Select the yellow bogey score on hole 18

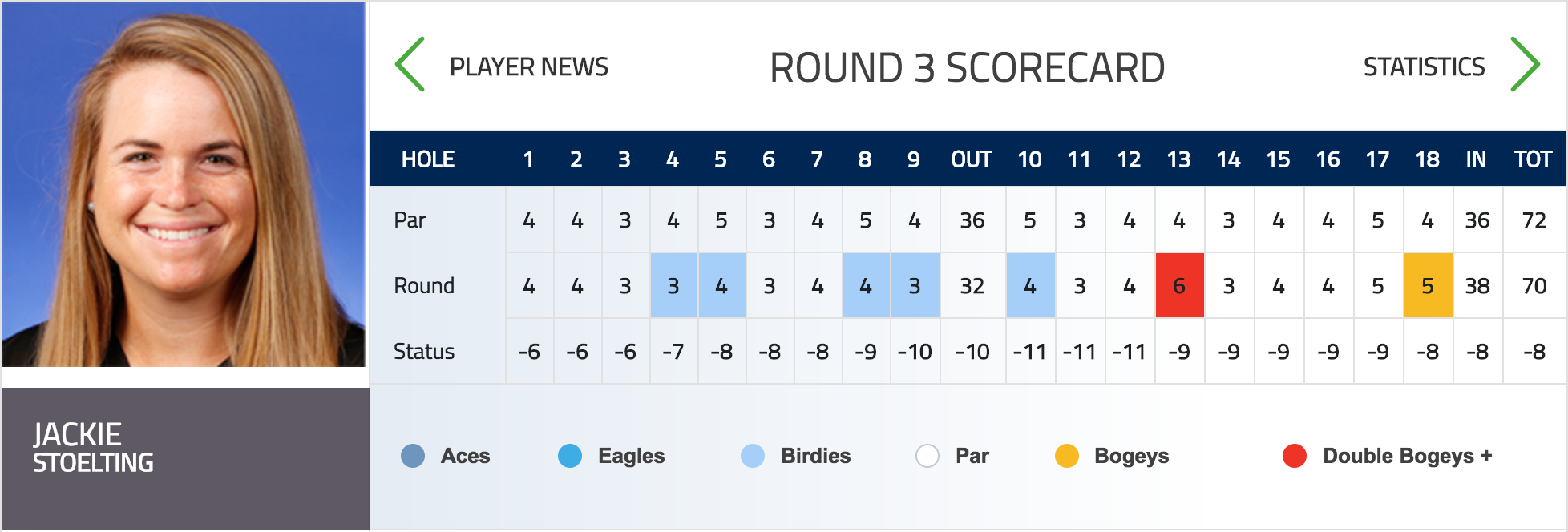click(1428, 285)
